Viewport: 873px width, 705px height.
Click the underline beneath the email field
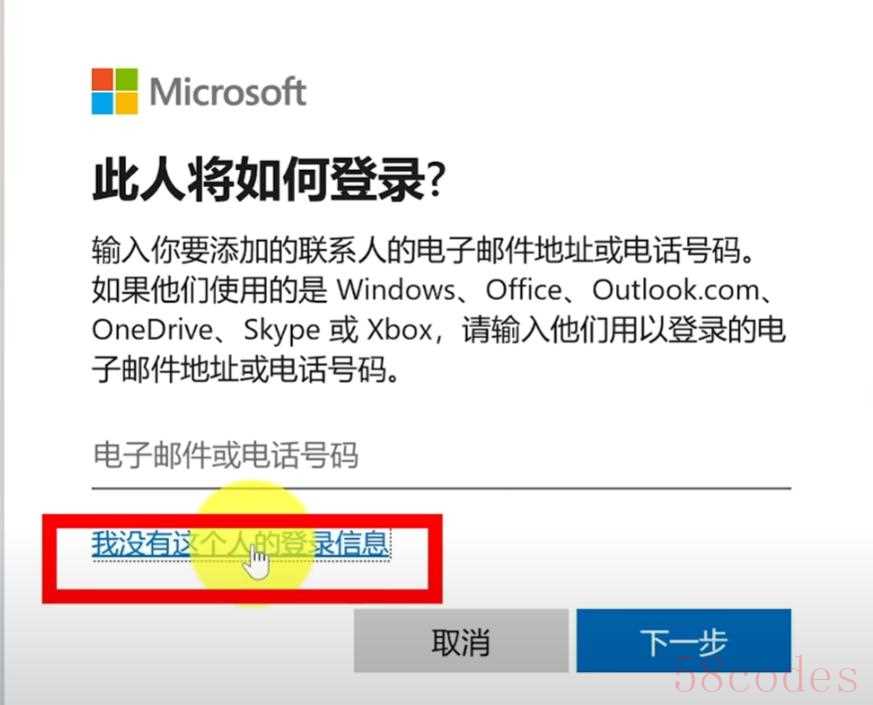point(441,488)
